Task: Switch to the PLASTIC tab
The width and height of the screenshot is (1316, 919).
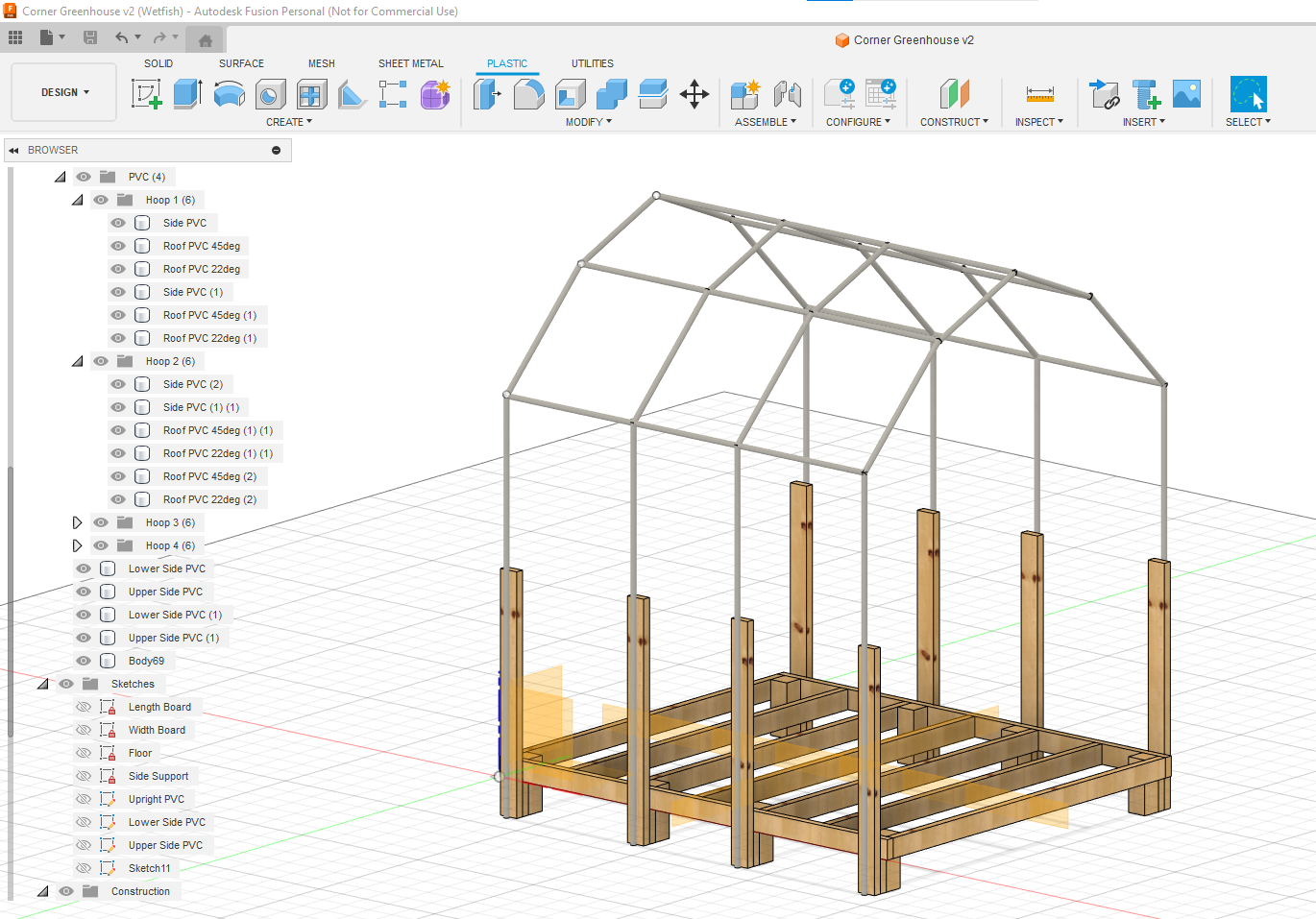Action: 507,63
